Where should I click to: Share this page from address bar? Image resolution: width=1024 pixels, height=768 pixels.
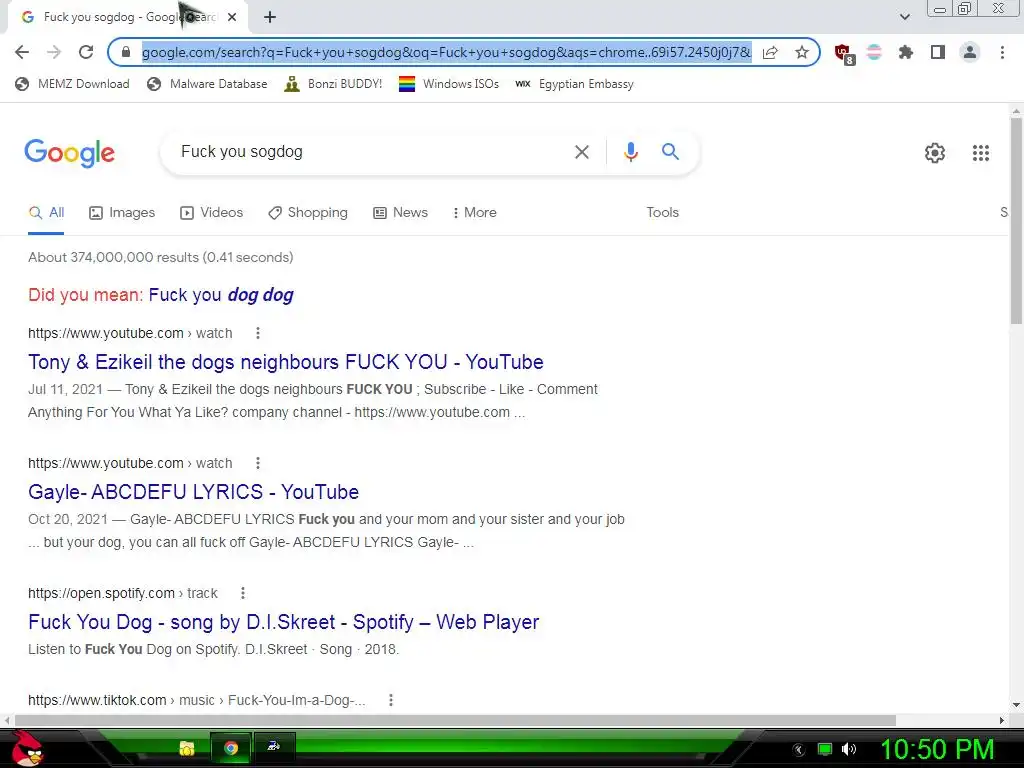pyautogui.click(x=771, y=52)
